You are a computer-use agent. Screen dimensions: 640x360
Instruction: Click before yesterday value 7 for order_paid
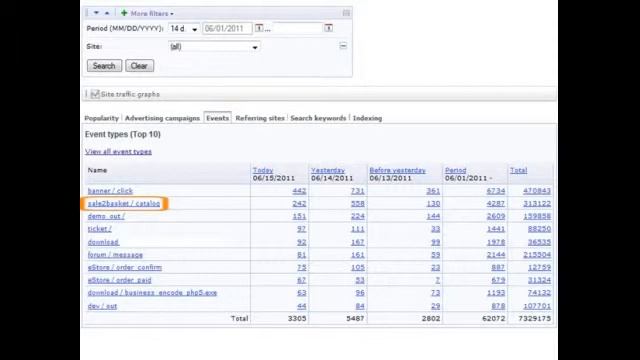tap(438, 280)
